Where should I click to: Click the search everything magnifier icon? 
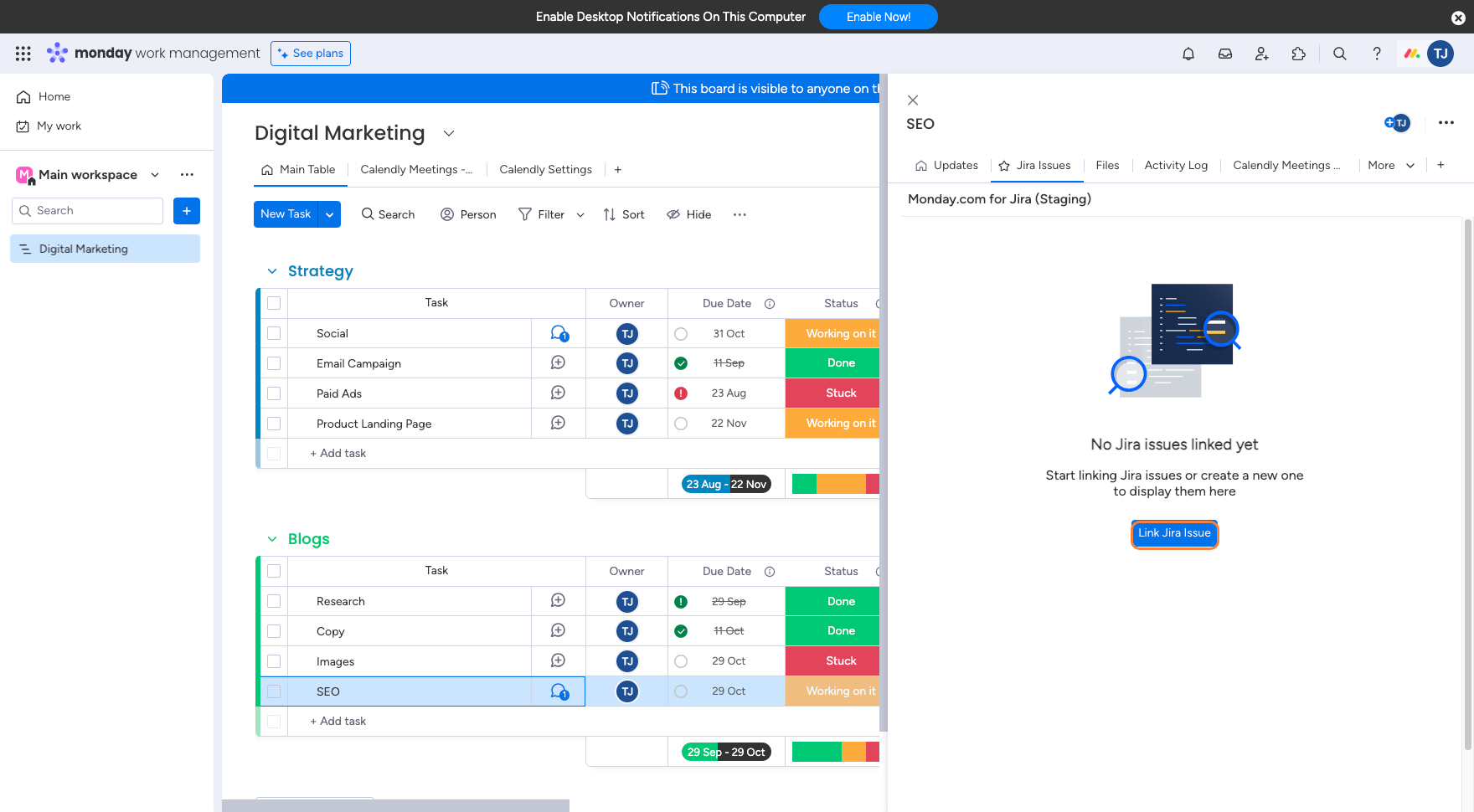point(1339,54)
